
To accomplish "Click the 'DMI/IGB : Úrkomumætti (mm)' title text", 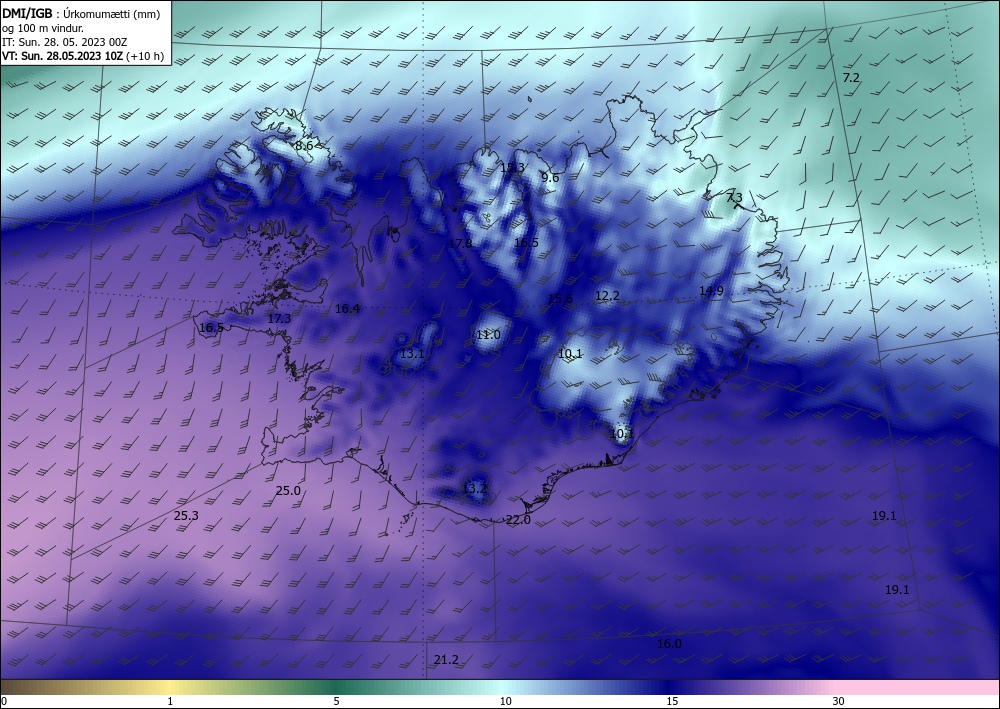I will pyautogui.click(x=81, y=14).
